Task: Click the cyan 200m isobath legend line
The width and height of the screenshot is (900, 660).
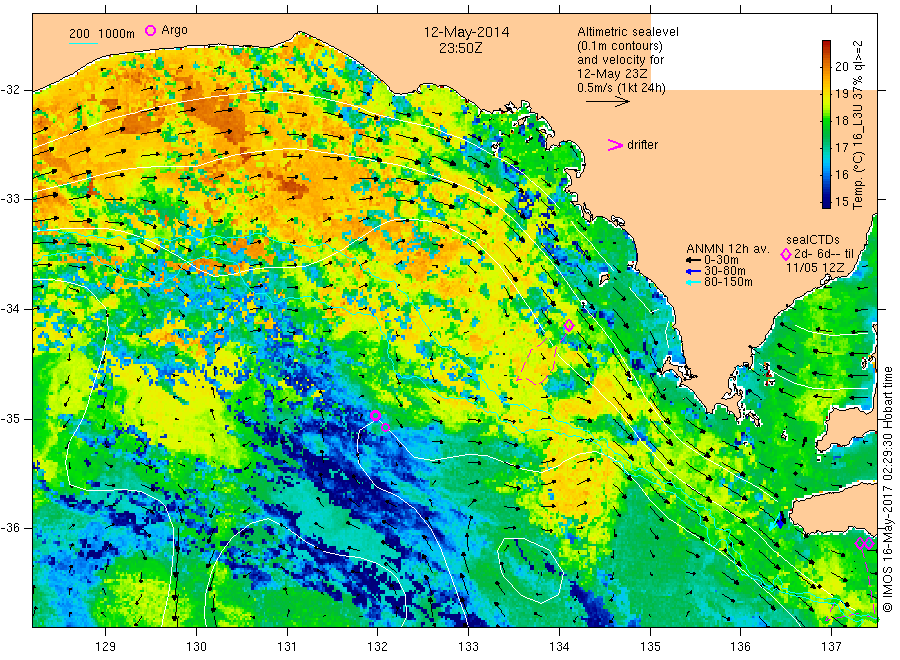Action: (x=83, y=44)
